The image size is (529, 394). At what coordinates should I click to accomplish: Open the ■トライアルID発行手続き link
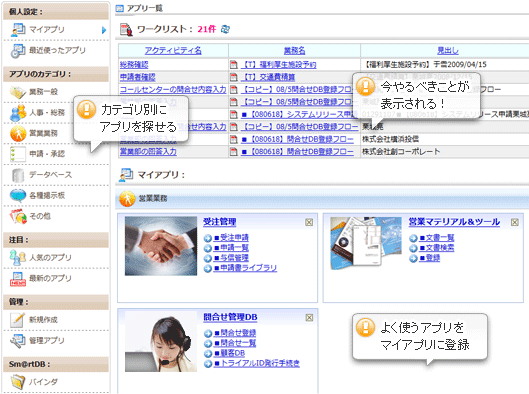click(257, 364)
